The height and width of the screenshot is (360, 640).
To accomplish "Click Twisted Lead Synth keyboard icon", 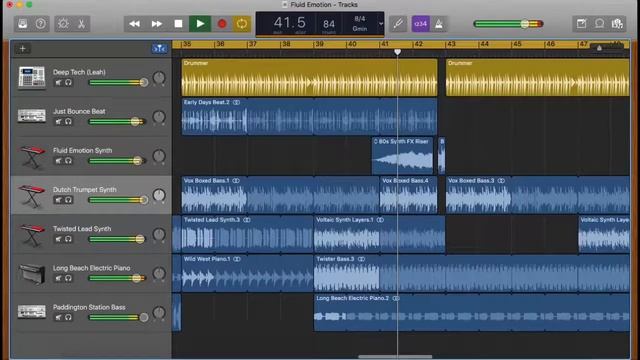I will (x=31, y=235).
